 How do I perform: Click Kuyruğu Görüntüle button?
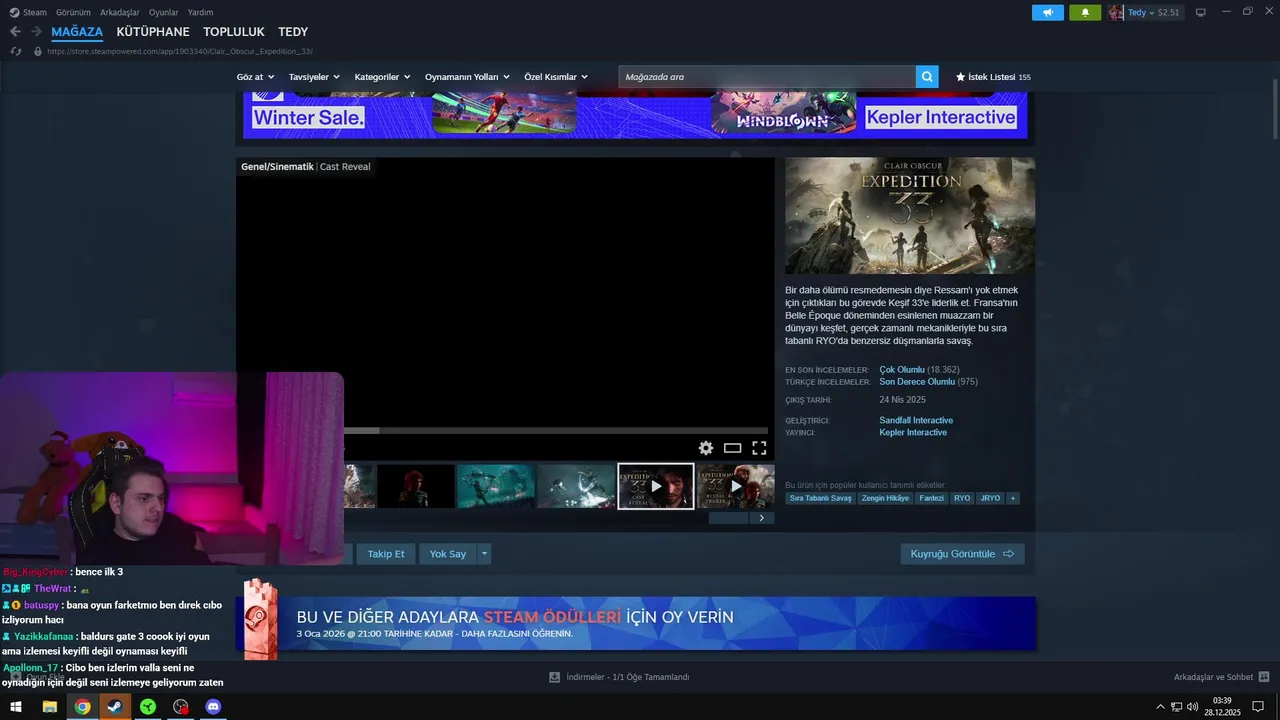click(x=962, y=554)
